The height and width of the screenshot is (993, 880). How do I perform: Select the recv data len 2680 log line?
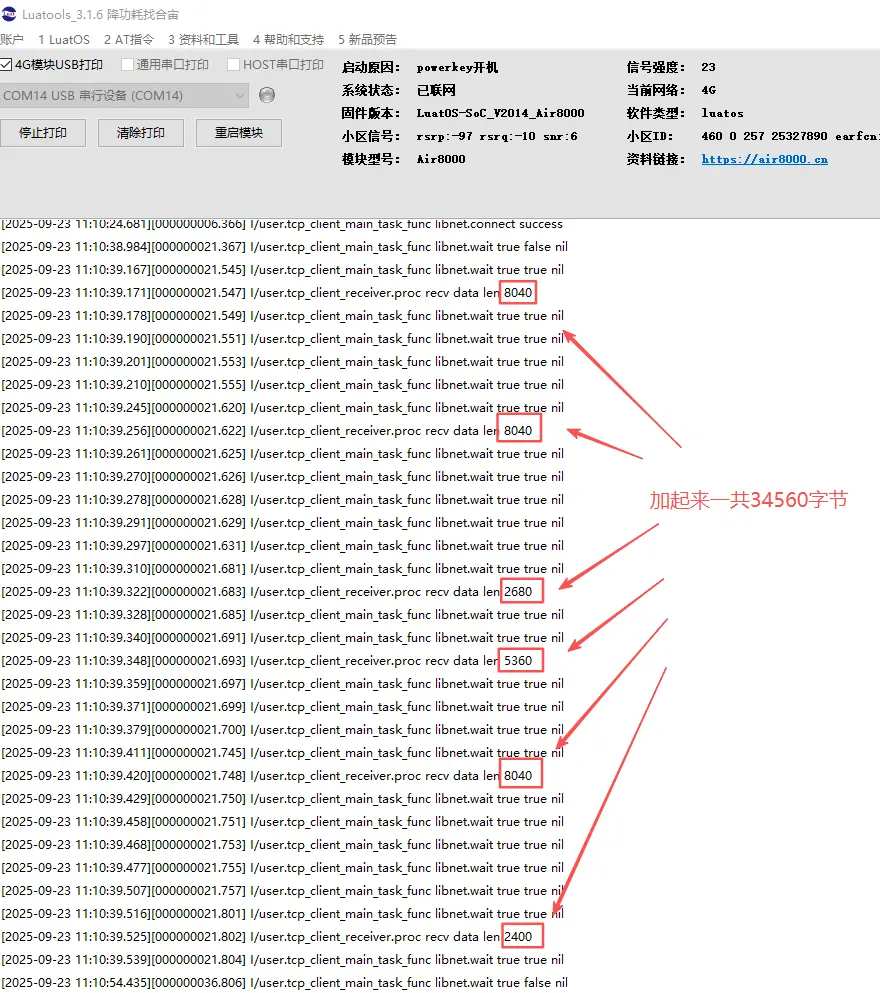pyautogui.click(x=268, y=591)
